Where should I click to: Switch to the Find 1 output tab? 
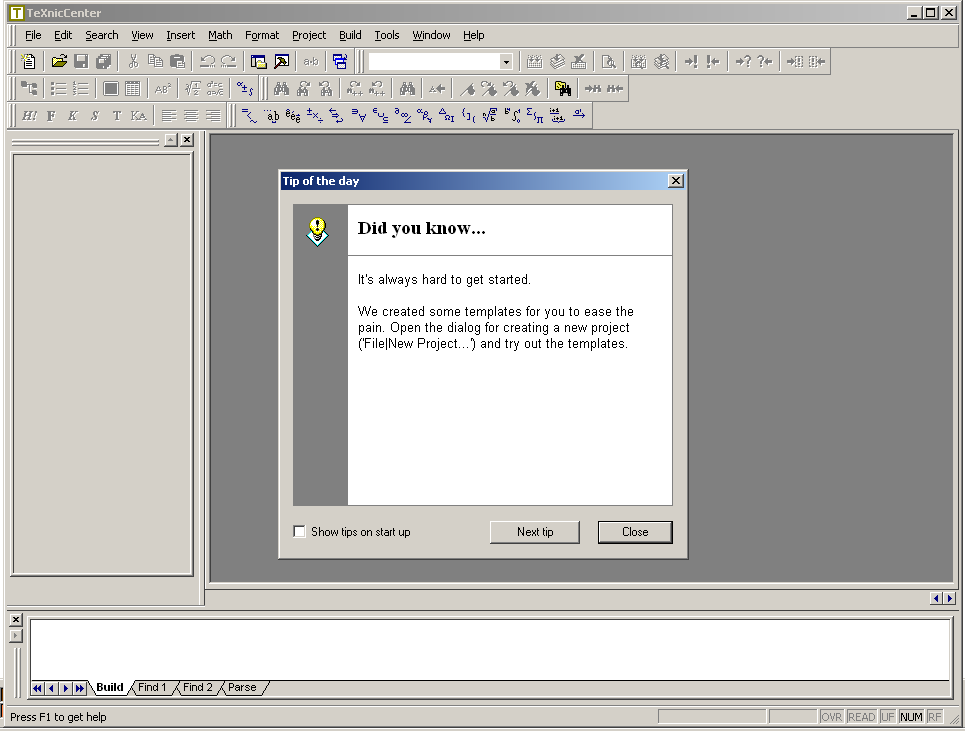[152, 688]
